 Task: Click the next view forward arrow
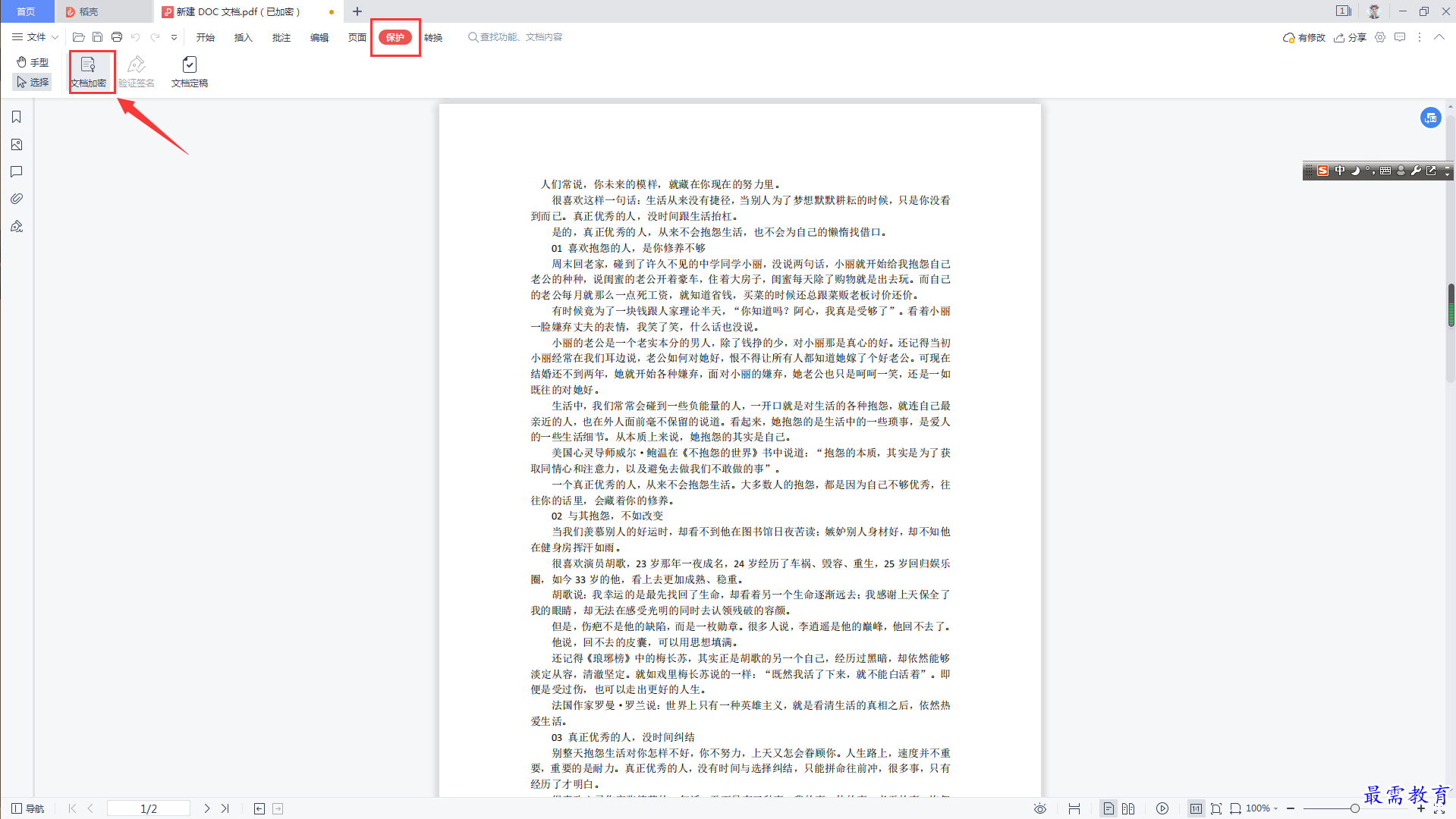pos(278,808)
